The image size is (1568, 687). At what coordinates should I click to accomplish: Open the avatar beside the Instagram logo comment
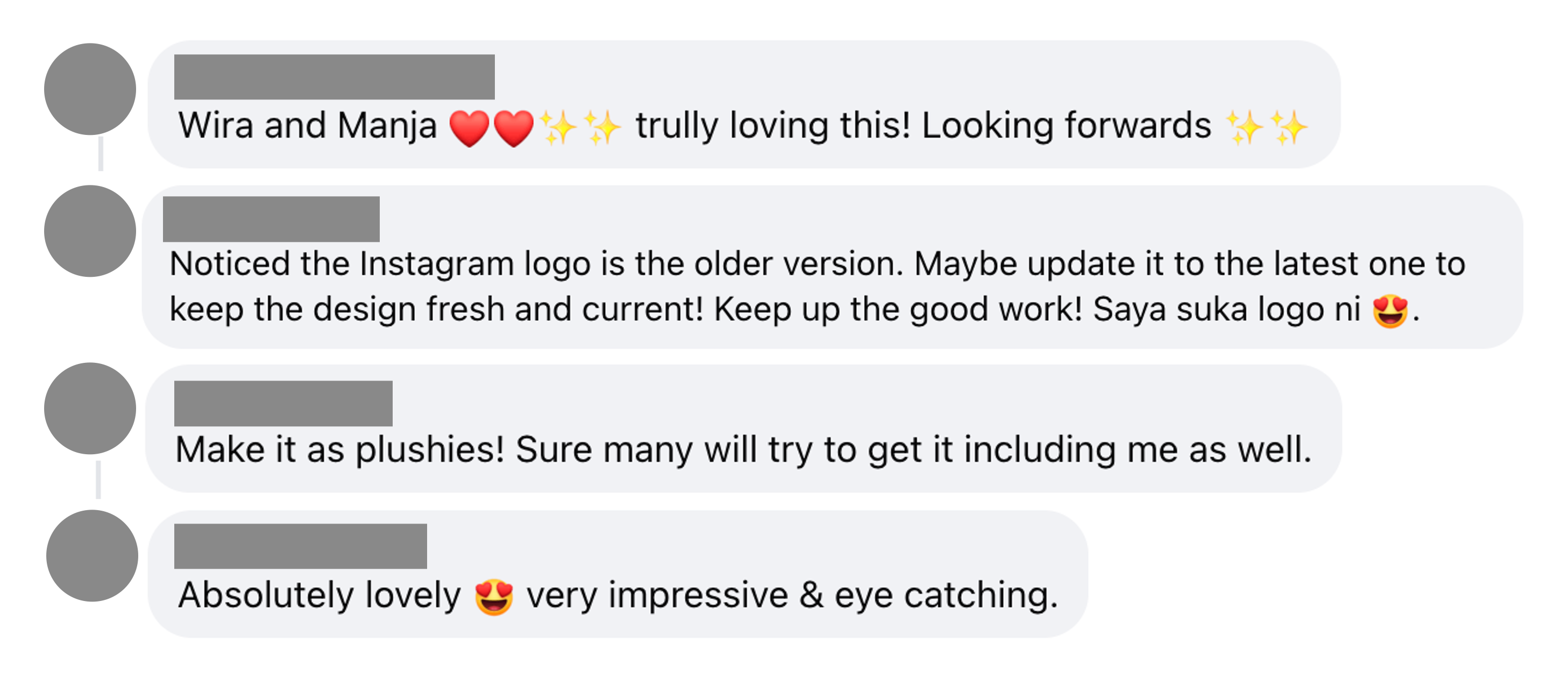tap(90, 231)
